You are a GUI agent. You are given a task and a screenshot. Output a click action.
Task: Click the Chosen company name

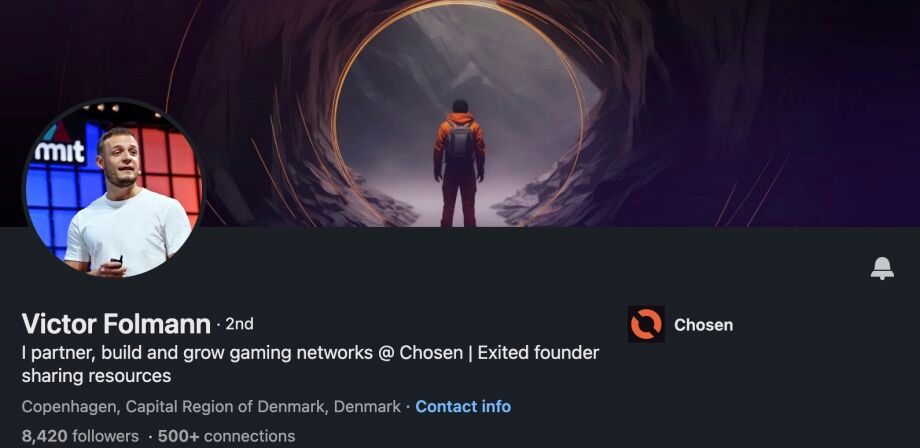[x=703, y=325]
